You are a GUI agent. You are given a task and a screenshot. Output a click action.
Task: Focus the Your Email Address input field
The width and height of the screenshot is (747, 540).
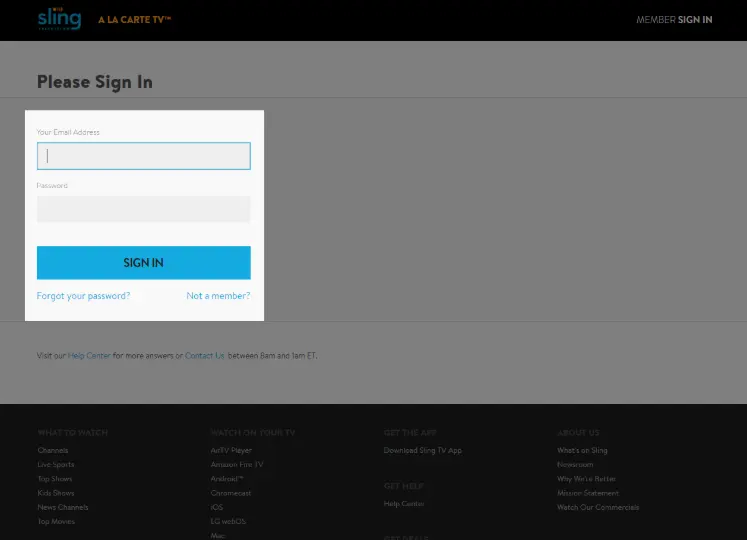143,156
